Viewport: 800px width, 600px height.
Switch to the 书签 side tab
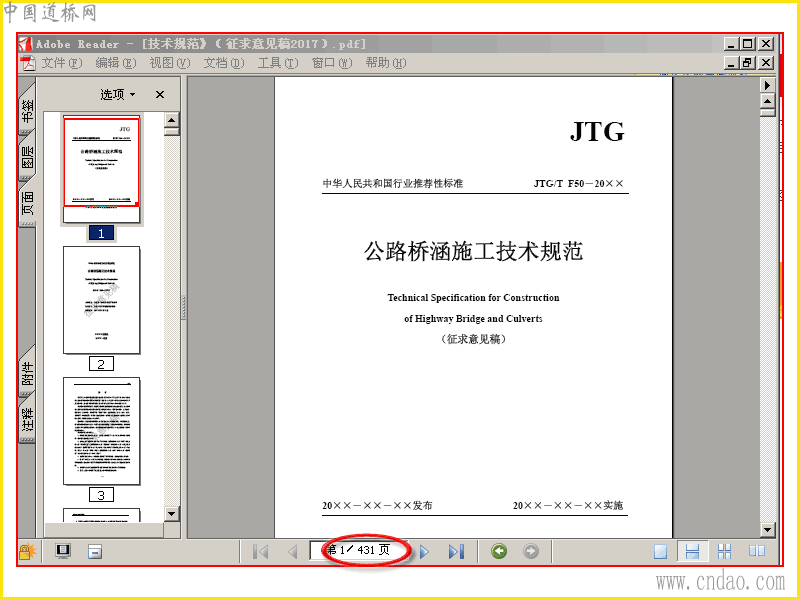tap(28, 110)
